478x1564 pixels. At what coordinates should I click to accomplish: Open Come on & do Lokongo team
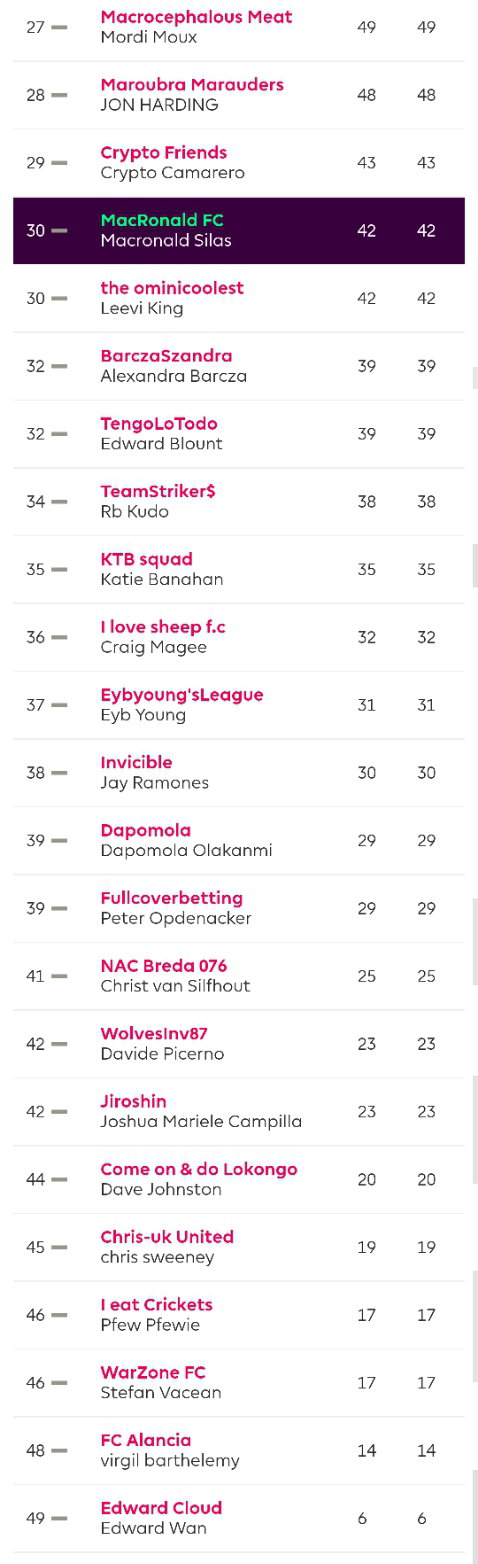tap(199, 1169)
